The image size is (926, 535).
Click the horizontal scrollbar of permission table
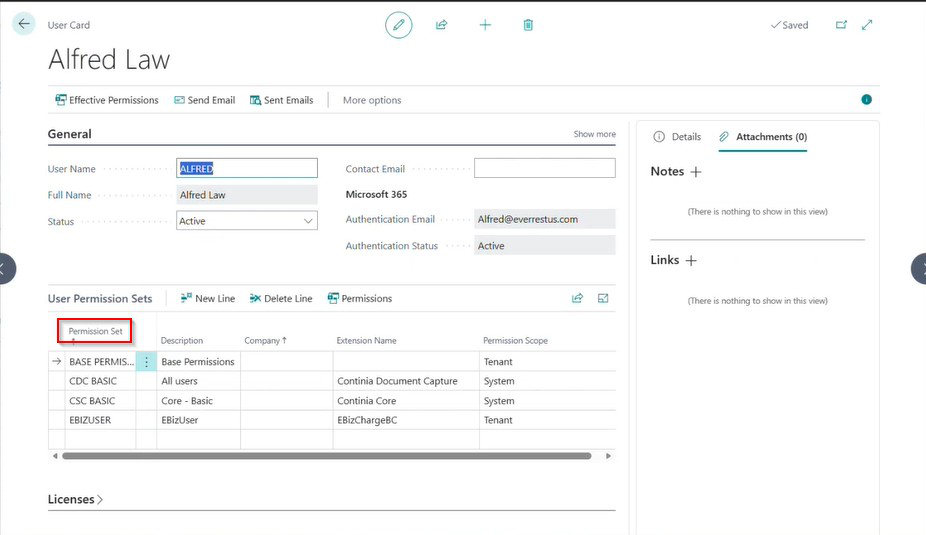pyautogui.click(x=327, y=456)
